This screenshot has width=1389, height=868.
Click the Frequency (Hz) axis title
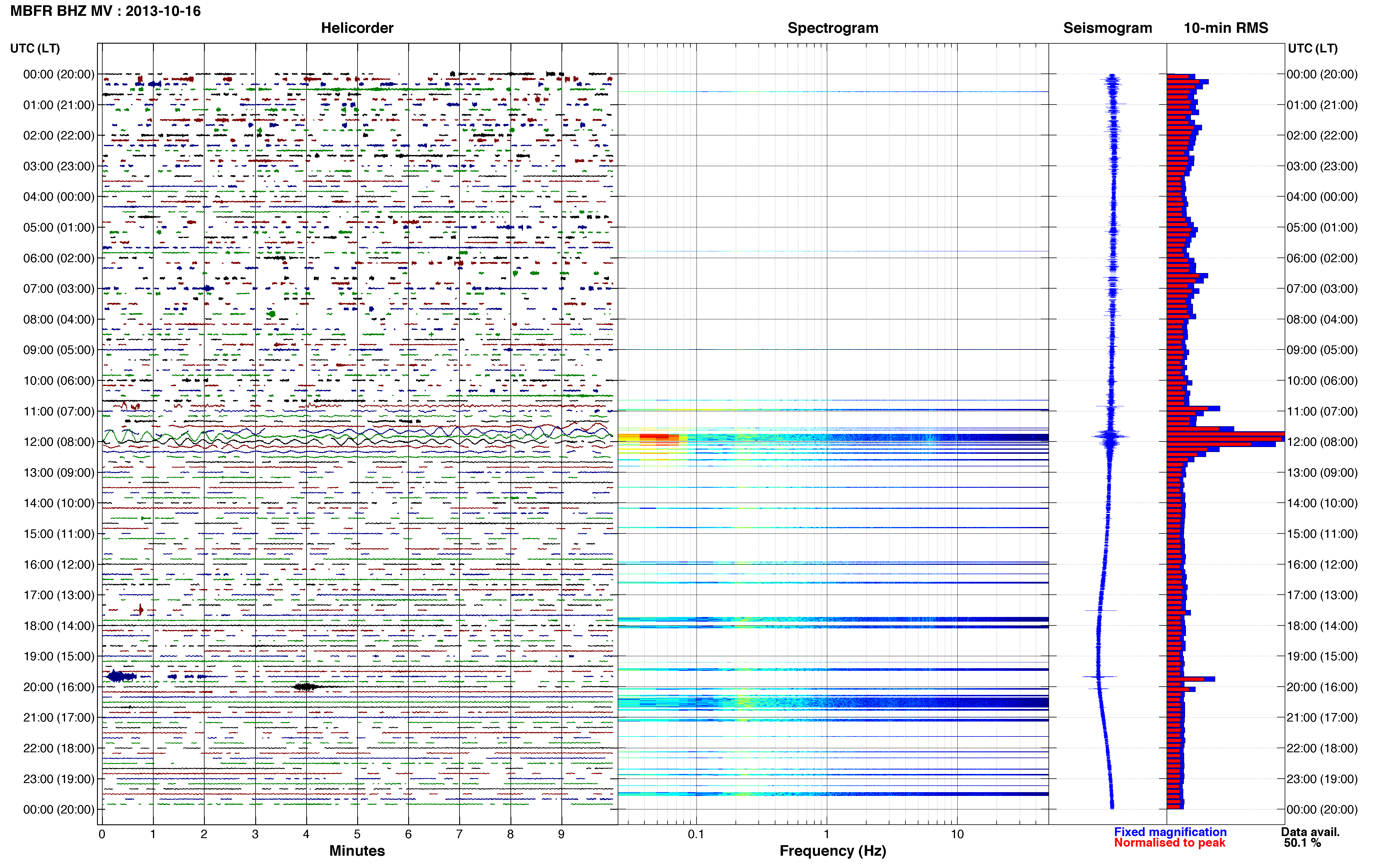[x=833, y=851]
